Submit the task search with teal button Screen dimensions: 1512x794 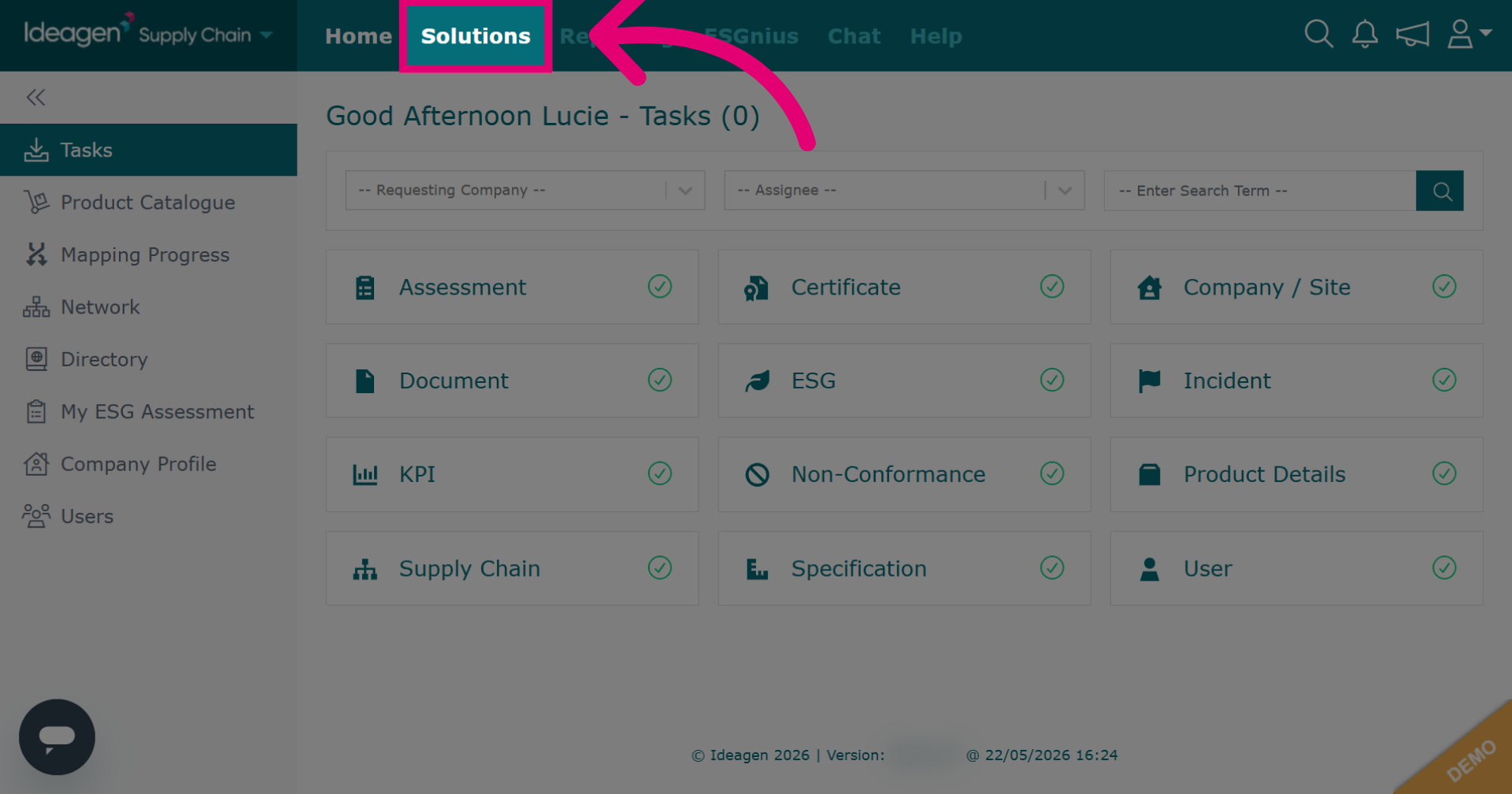point(1440,191)
